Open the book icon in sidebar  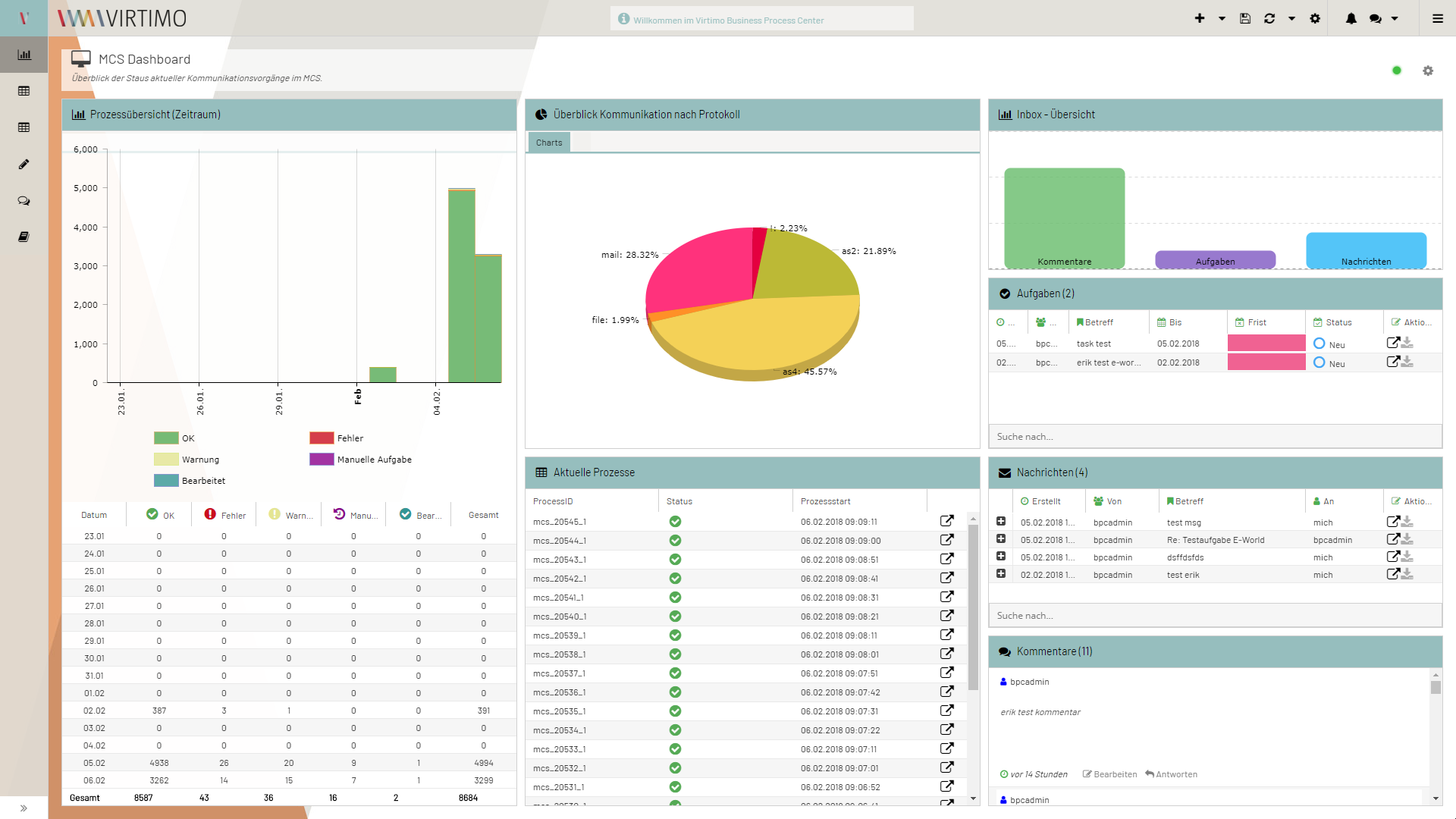point(24,237)
